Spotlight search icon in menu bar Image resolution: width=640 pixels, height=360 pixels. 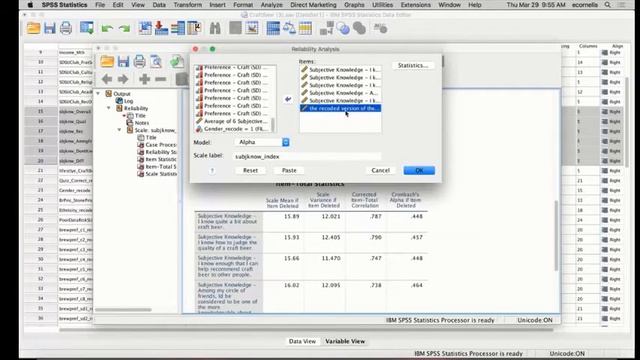[608, 5]
